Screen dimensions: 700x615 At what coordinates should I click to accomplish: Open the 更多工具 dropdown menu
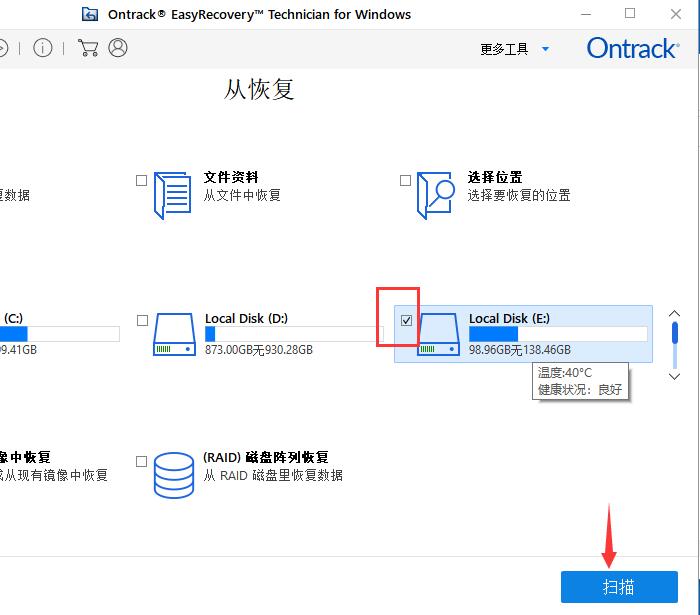[514, 49]
